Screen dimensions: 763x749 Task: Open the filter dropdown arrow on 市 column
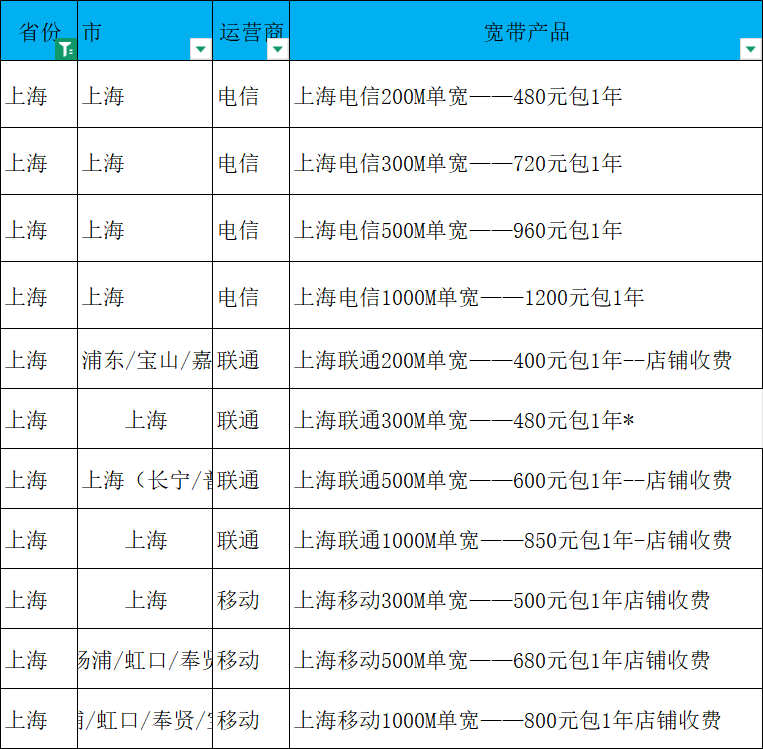(200, 49)
